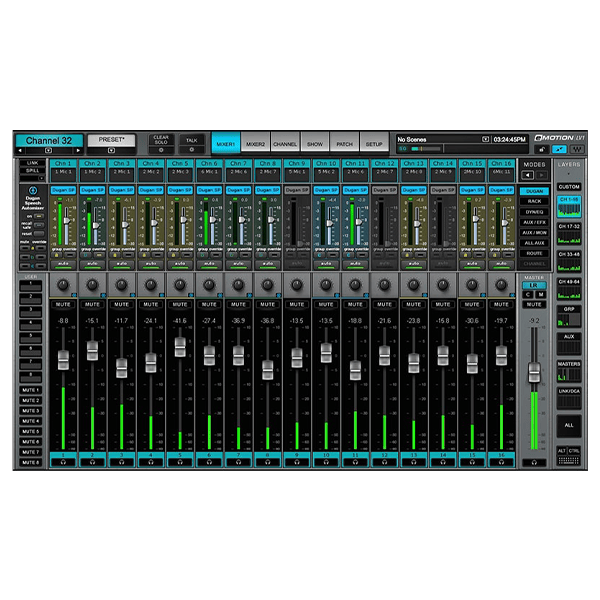Open the Waves W logo button
This screenshot has width=600, height=600.
[577, 149]
